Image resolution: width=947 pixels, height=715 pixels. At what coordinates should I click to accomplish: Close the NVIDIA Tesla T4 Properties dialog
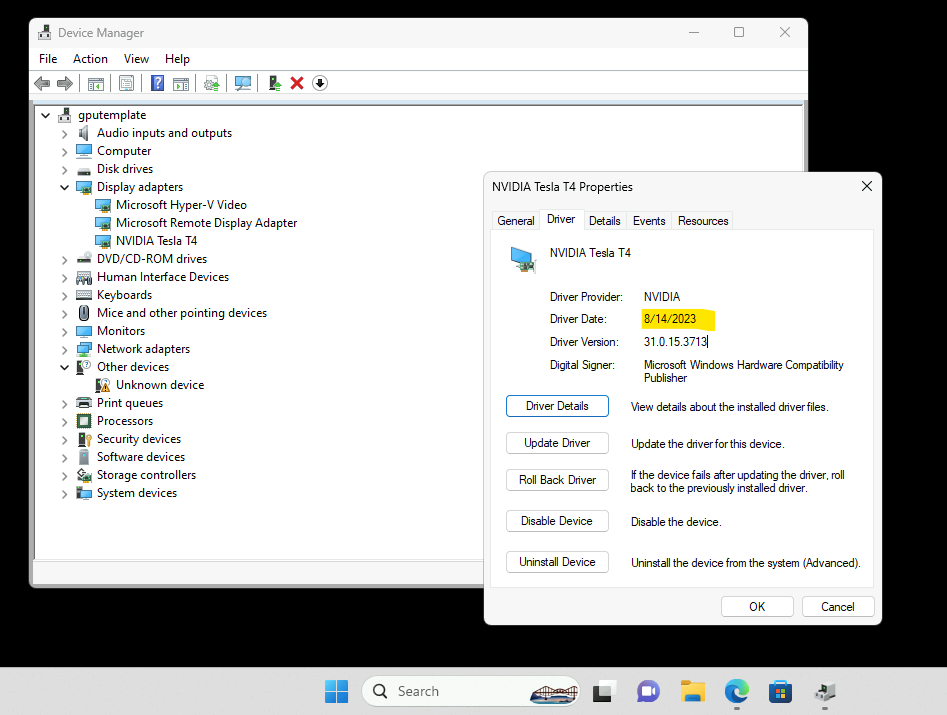(867, 186)
